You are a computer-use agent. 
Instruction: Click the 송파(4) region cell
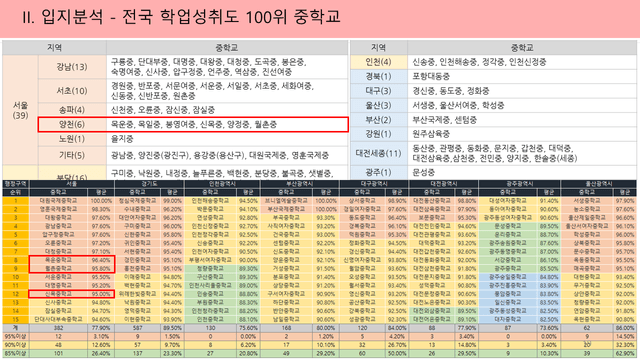[72, 110]
